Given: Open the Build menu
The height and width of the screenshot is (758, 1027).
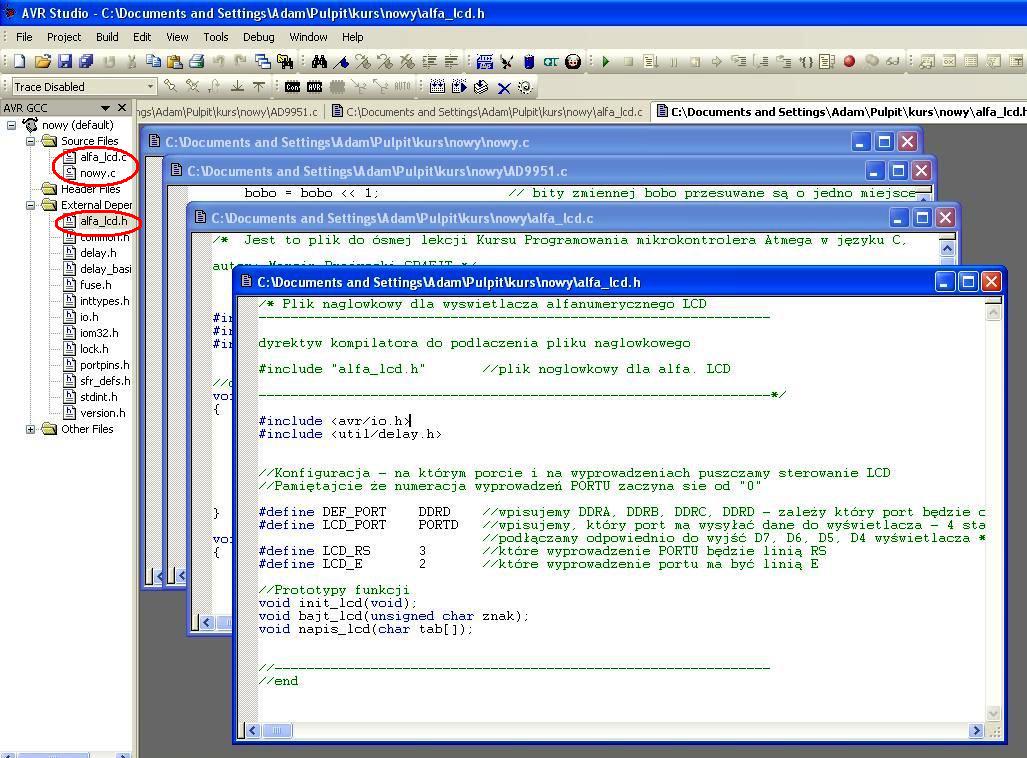Looking at the screenshot, I should [107, 37].
